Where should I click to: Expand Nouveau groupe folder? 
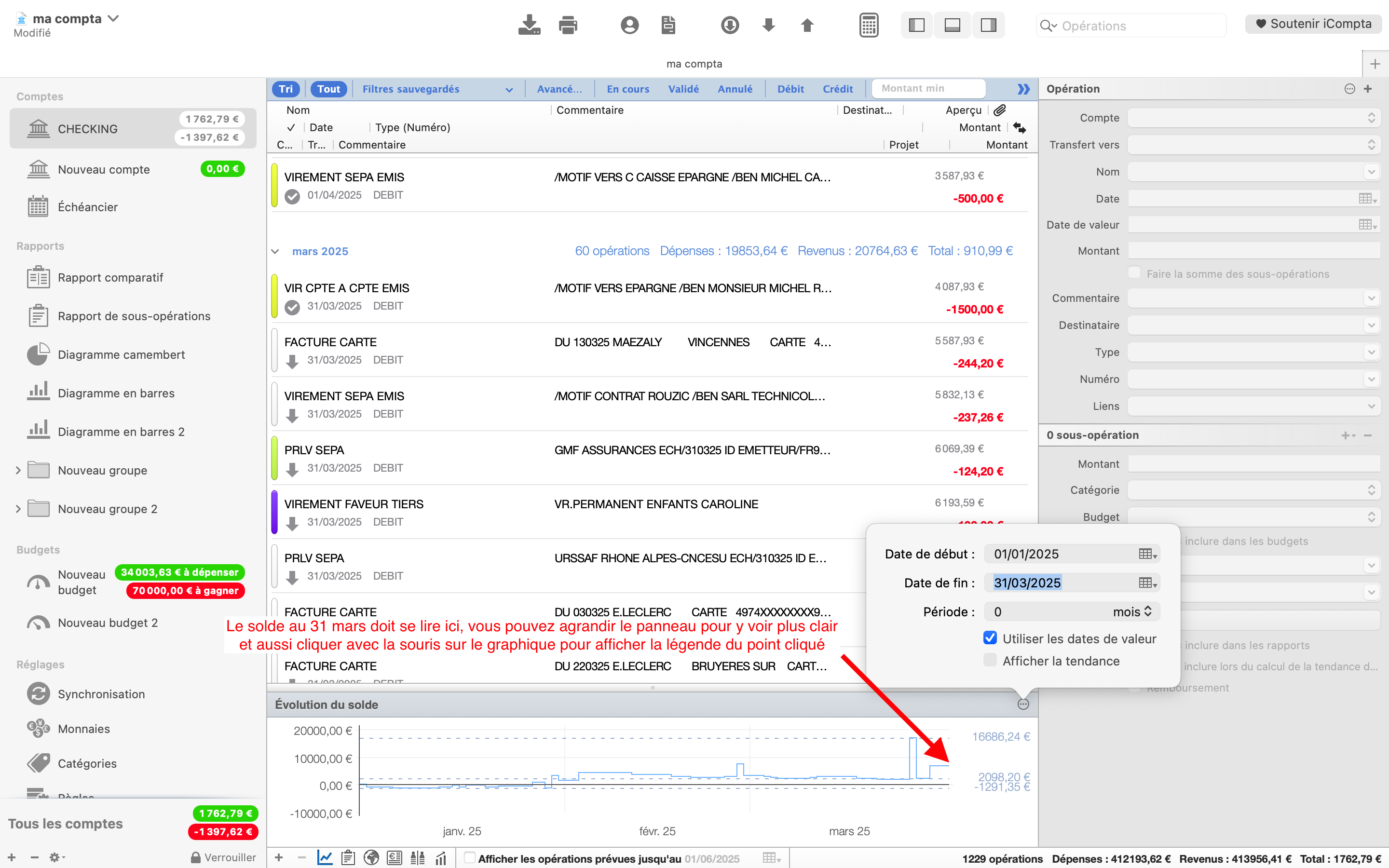[18, 470]
